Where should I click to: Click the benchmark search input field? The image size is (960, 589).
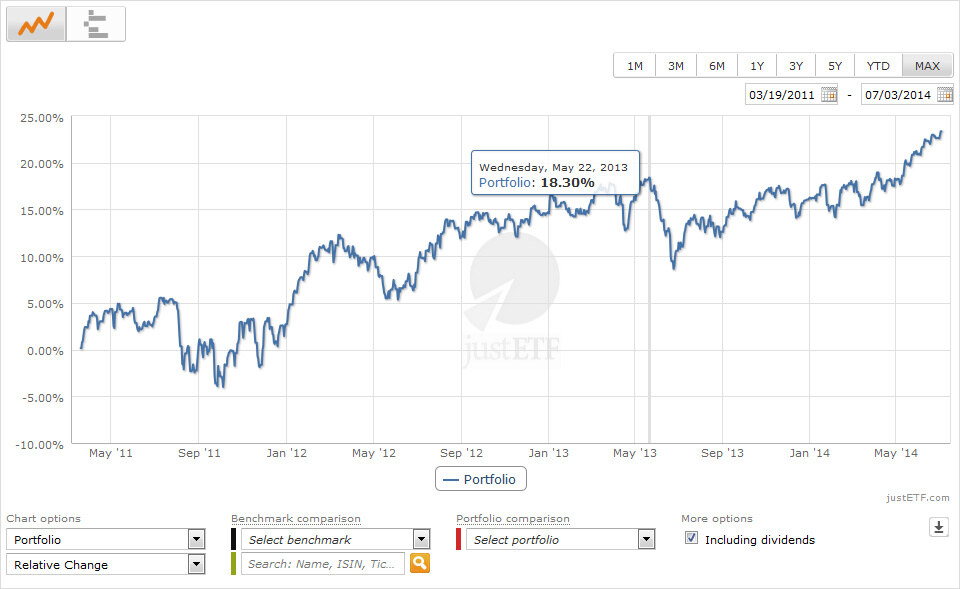324,564
